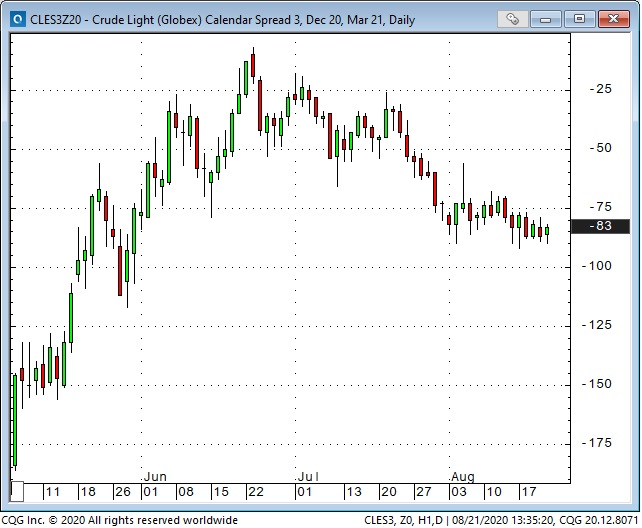Click the CQG Inc. copyright notice

coord(120,520)
